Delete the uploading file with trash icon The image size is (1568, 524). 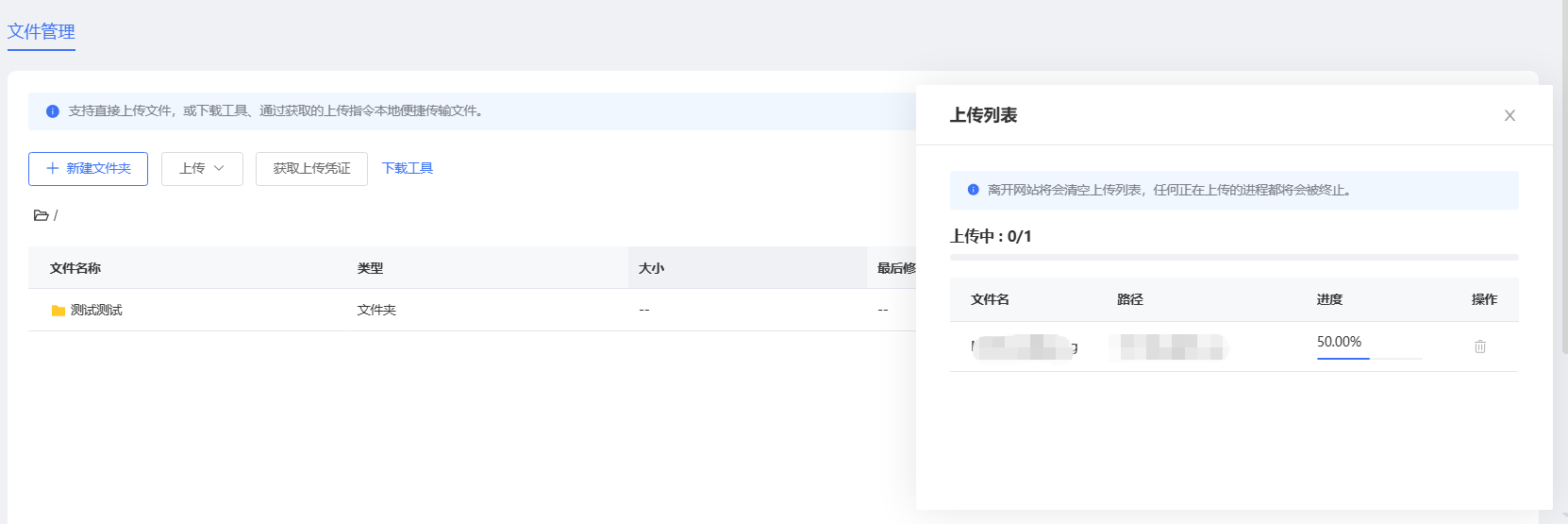(1479, 347)
